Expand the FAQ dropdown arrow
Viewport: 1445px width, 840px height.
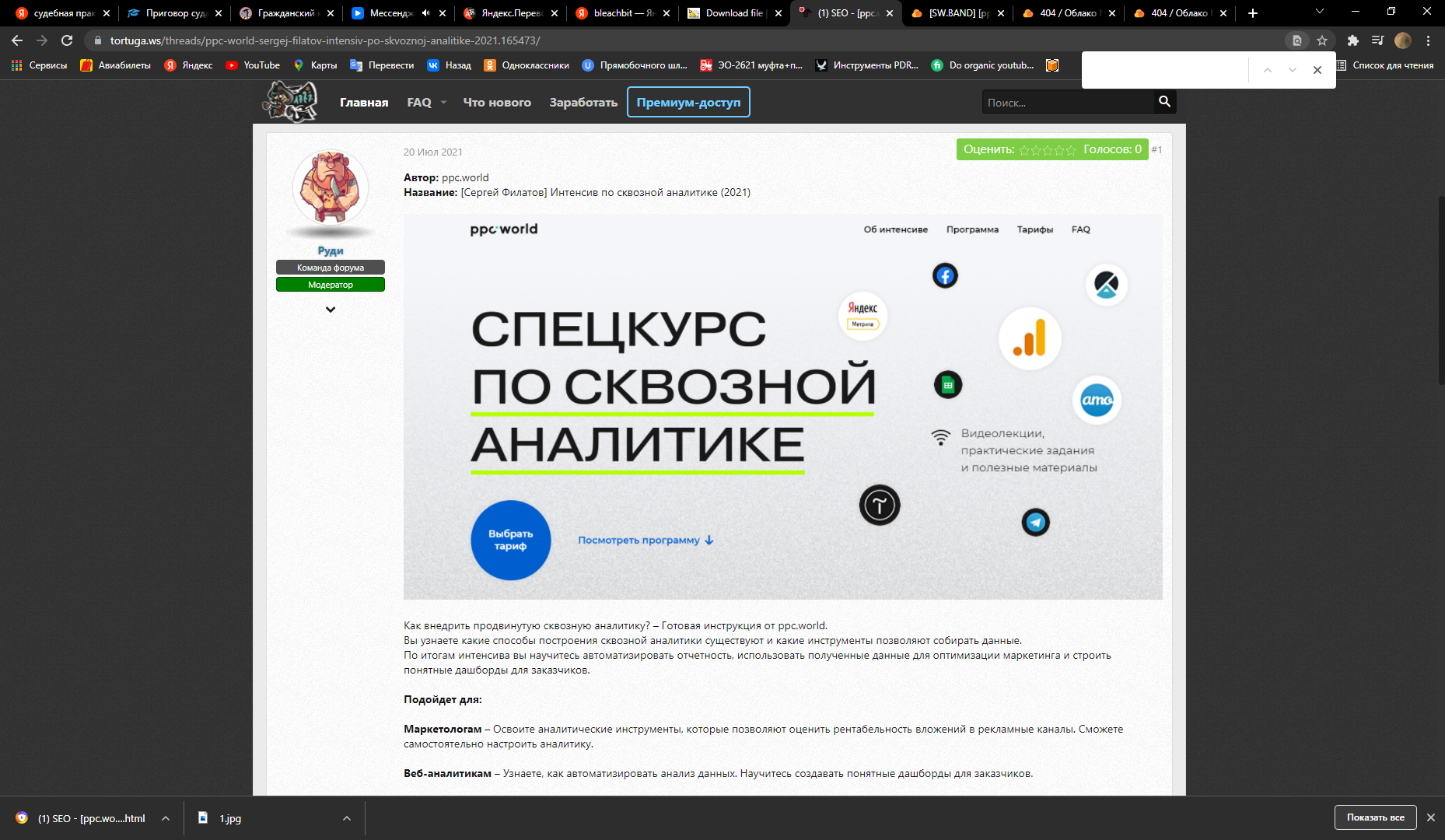click(443, 103)
